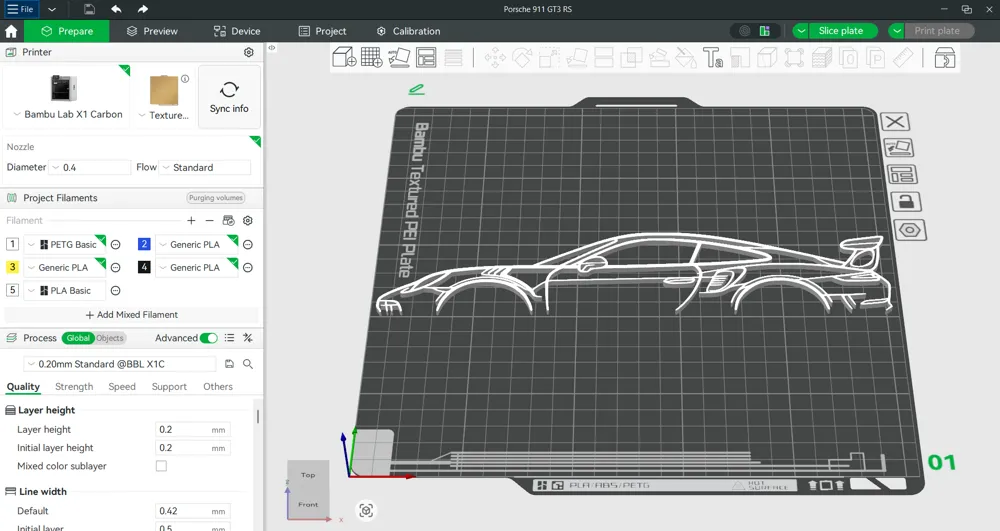This screenshot has width=1000, height=531.
Task: Click the Home icon
Action: tap(11, 31)
